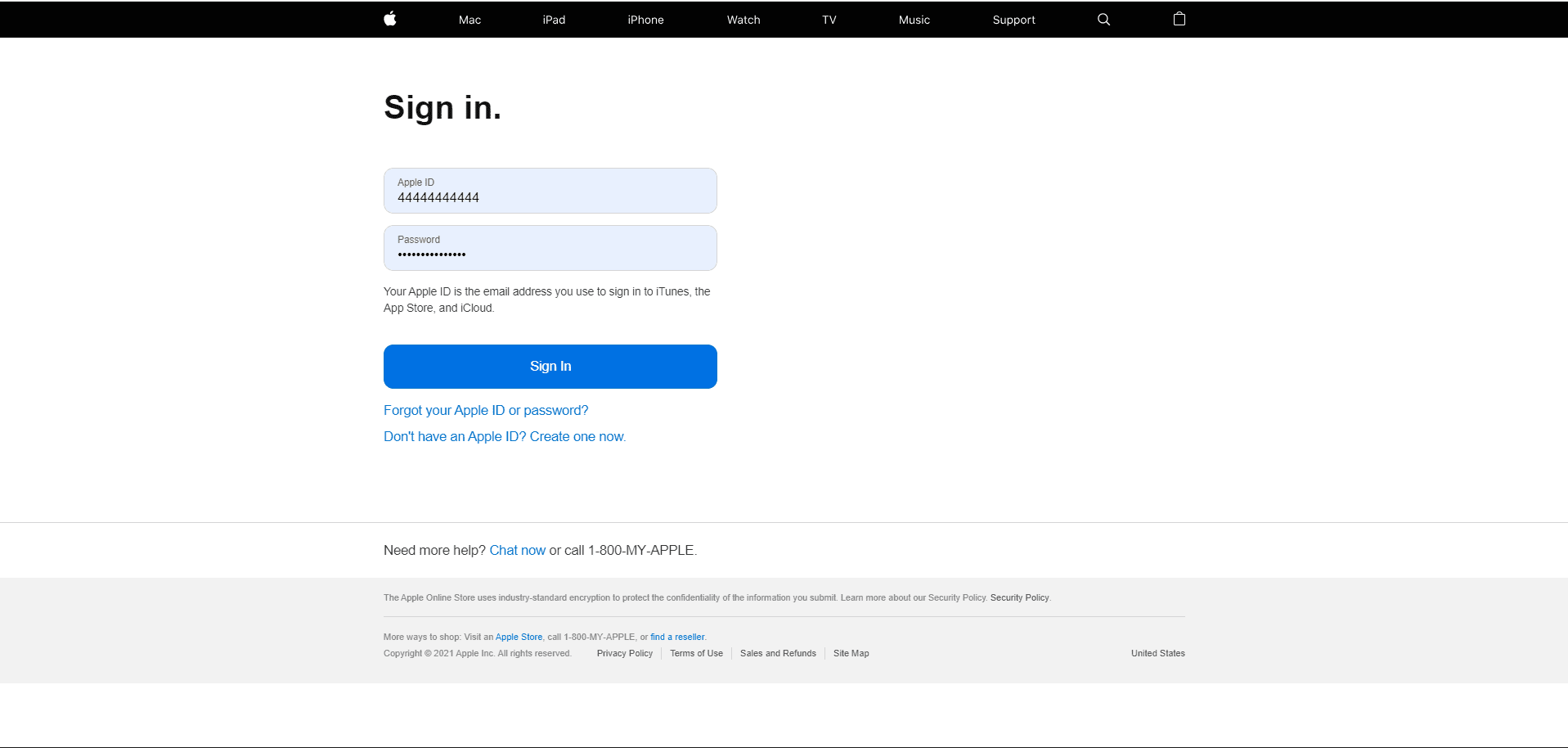Image resolution: width=1568 pixels, height=748 pixels.
Task: Open the Site Map footer link
Action: coord(851,654)
